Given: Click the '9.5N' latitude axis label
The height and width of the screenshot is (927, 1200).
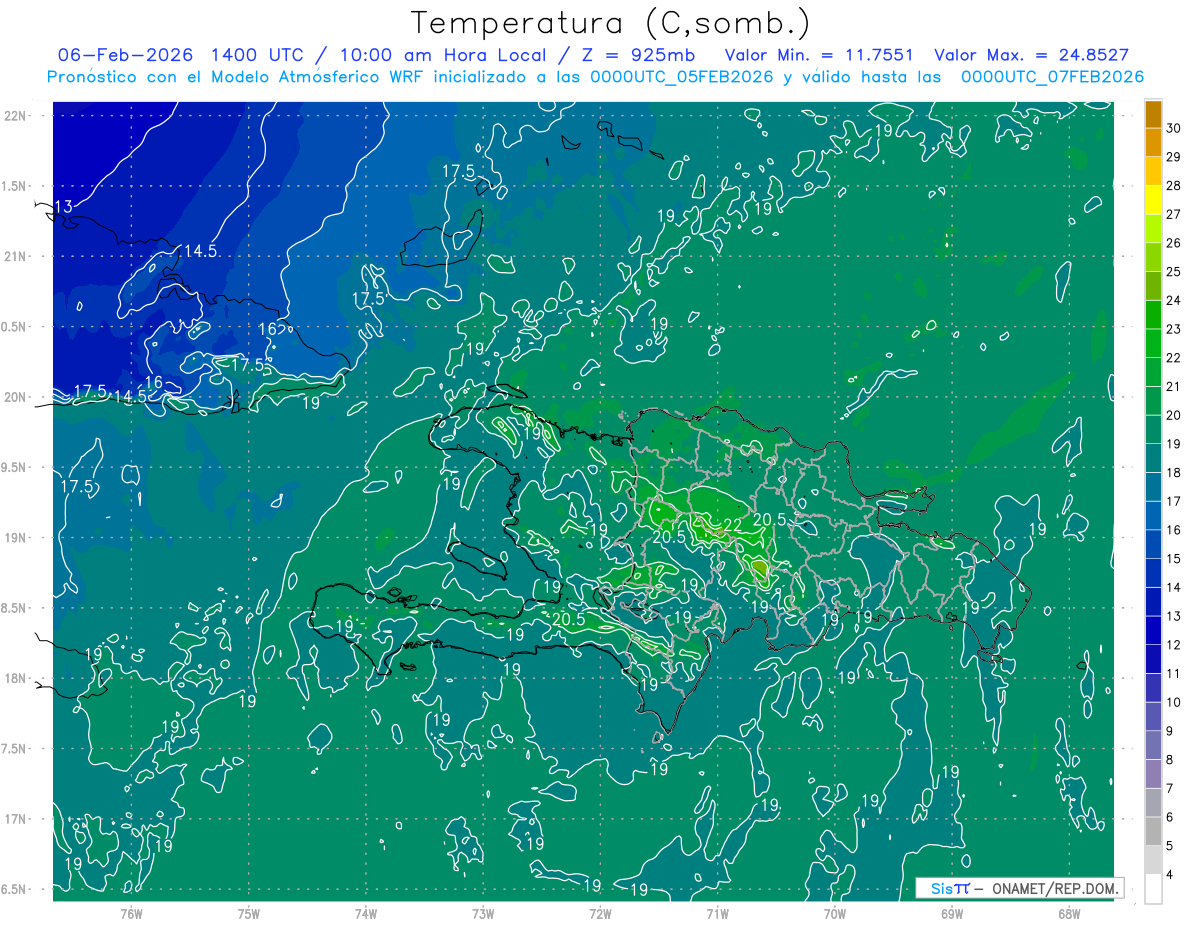Looking at the screenshot, I should (x=14, y=467).
